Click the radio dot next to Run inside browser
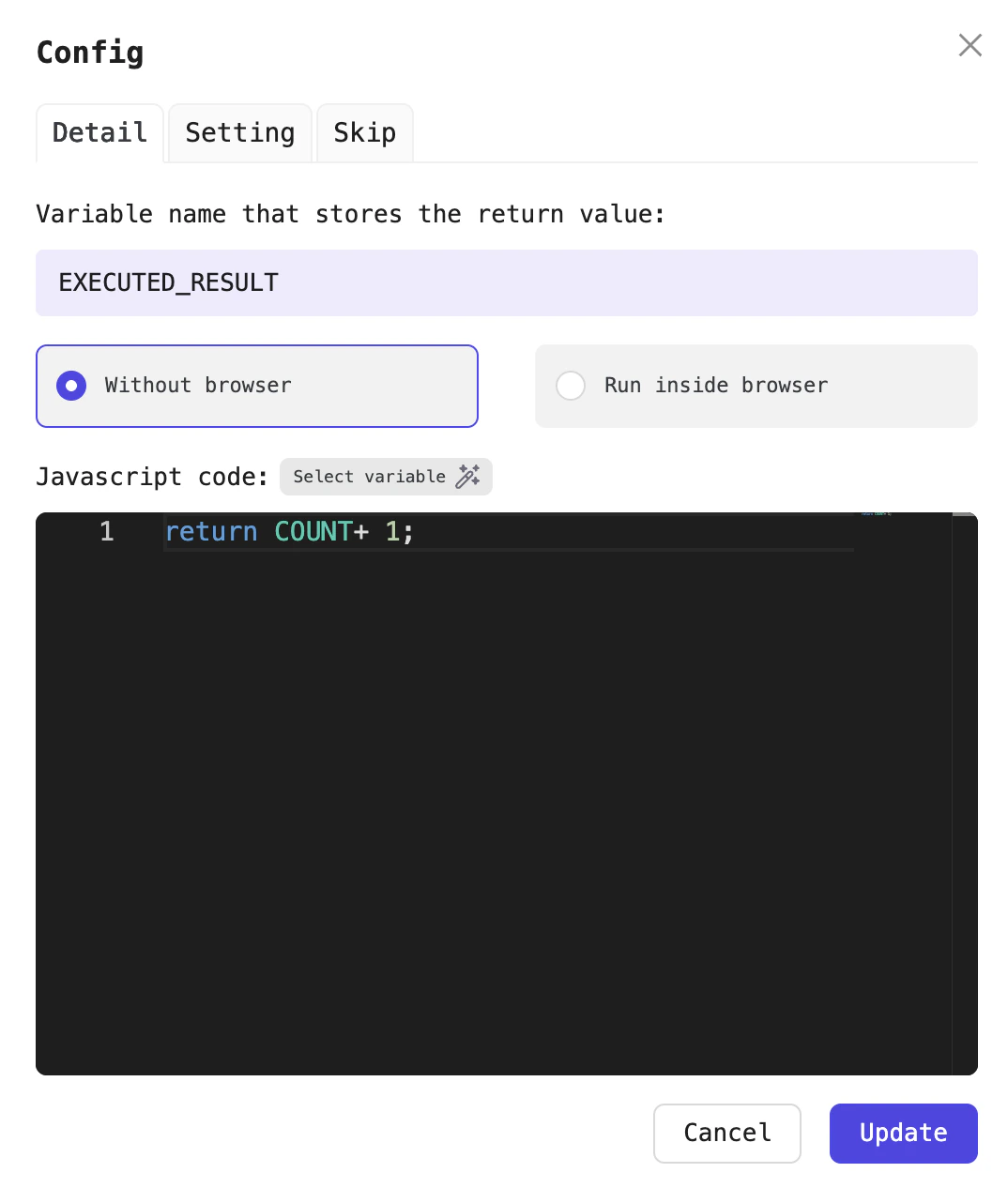Image resolution: width=1008 pixels, height=1188 pixels. coord(571,386)
